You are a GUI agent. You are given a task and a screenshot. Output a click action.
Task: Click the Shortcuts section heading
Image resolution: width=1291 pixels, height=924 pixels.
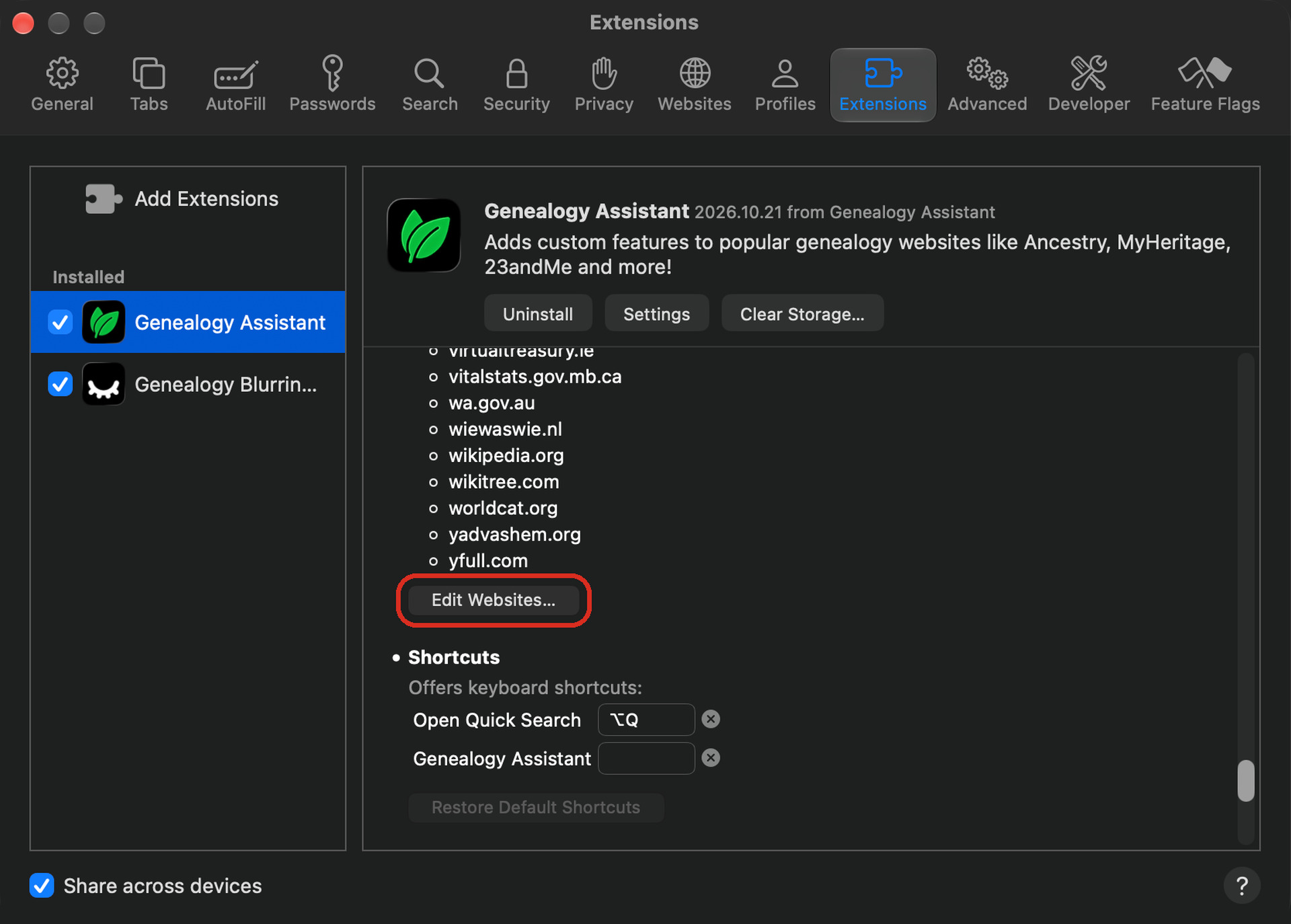pyautogui.click(x=454, y=657)
